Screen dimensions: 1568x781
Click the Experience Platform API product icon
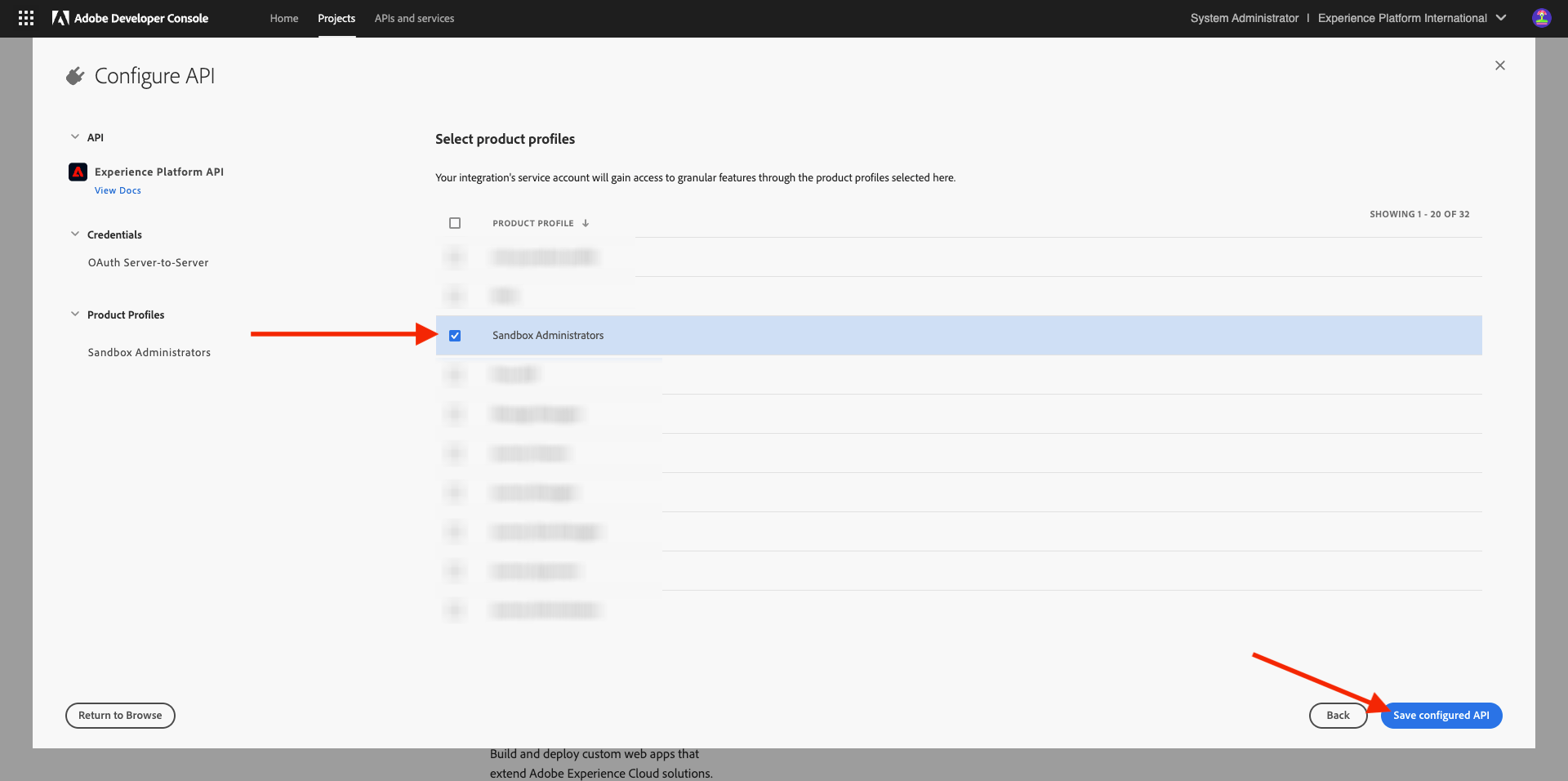77,172
